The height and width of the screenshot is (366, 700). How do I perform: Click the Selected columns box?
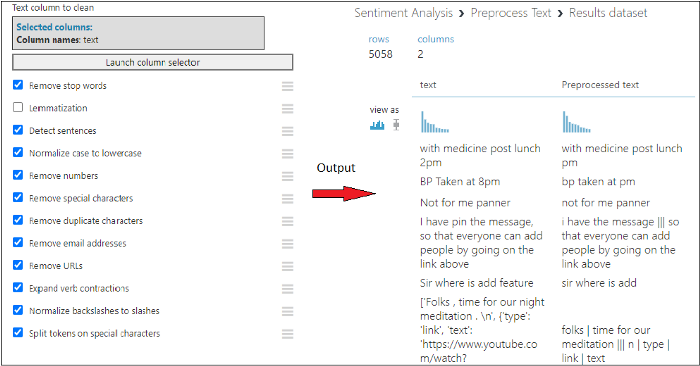click(x=138, y=33)
